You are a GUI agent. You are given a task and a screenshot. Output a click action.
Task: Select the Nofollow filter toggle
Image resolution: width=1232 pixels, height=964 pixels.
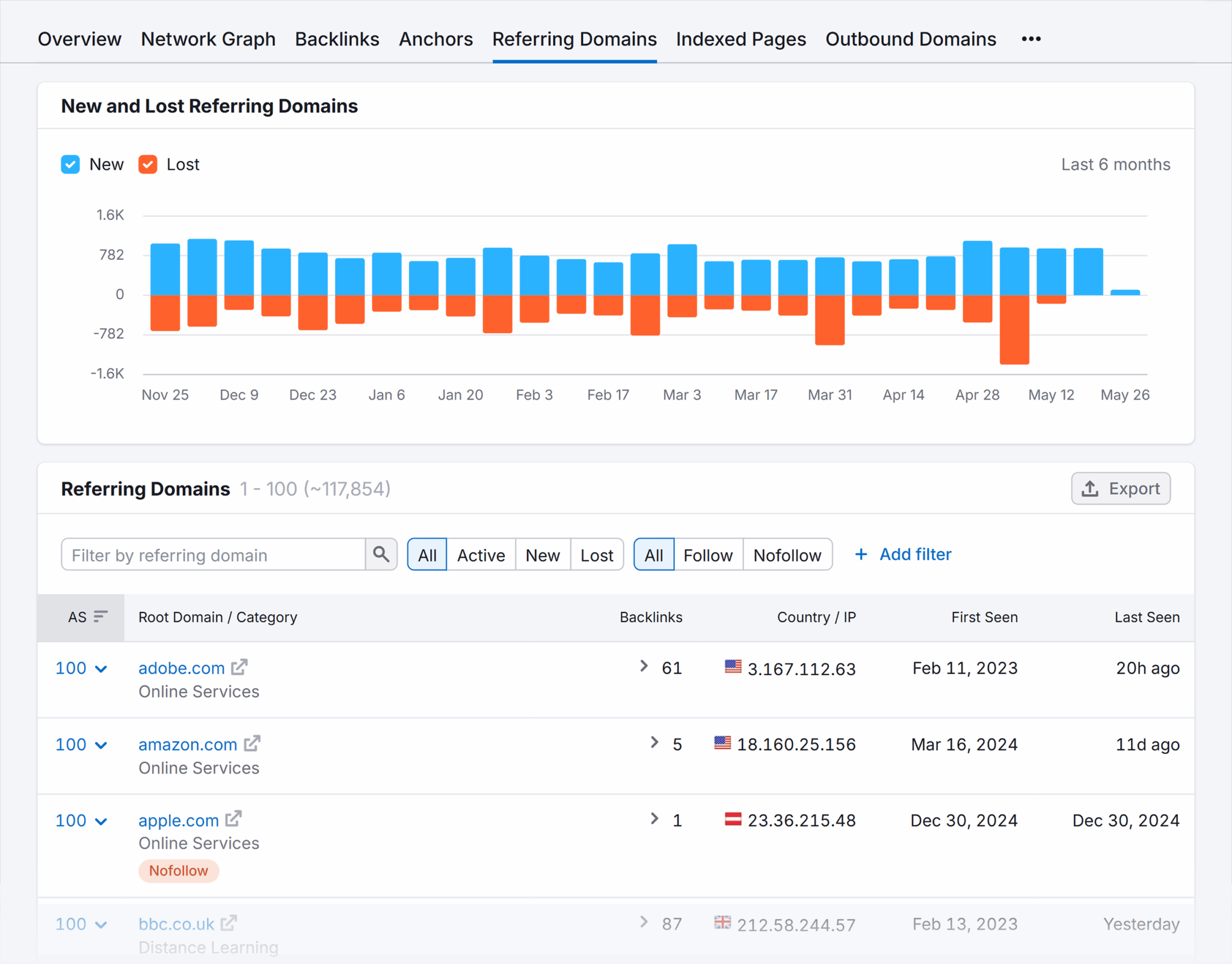point(787,555)
